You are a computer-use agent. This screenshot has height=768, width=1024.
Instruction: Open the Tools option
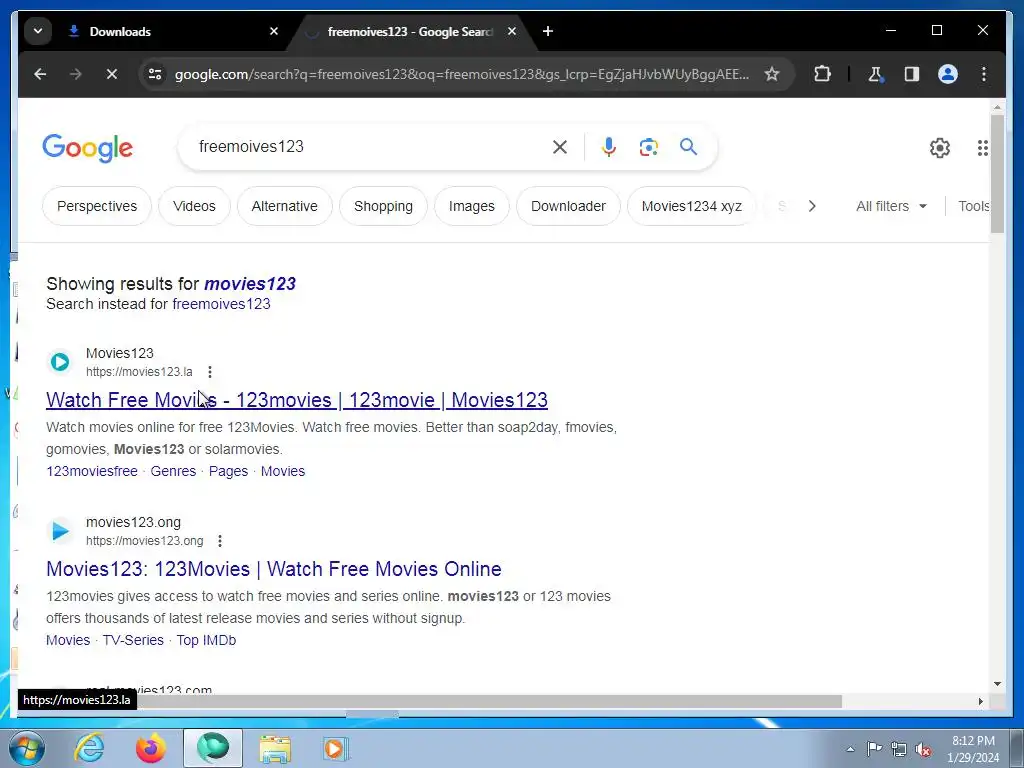pyautogui.click(x=973, y=206)
